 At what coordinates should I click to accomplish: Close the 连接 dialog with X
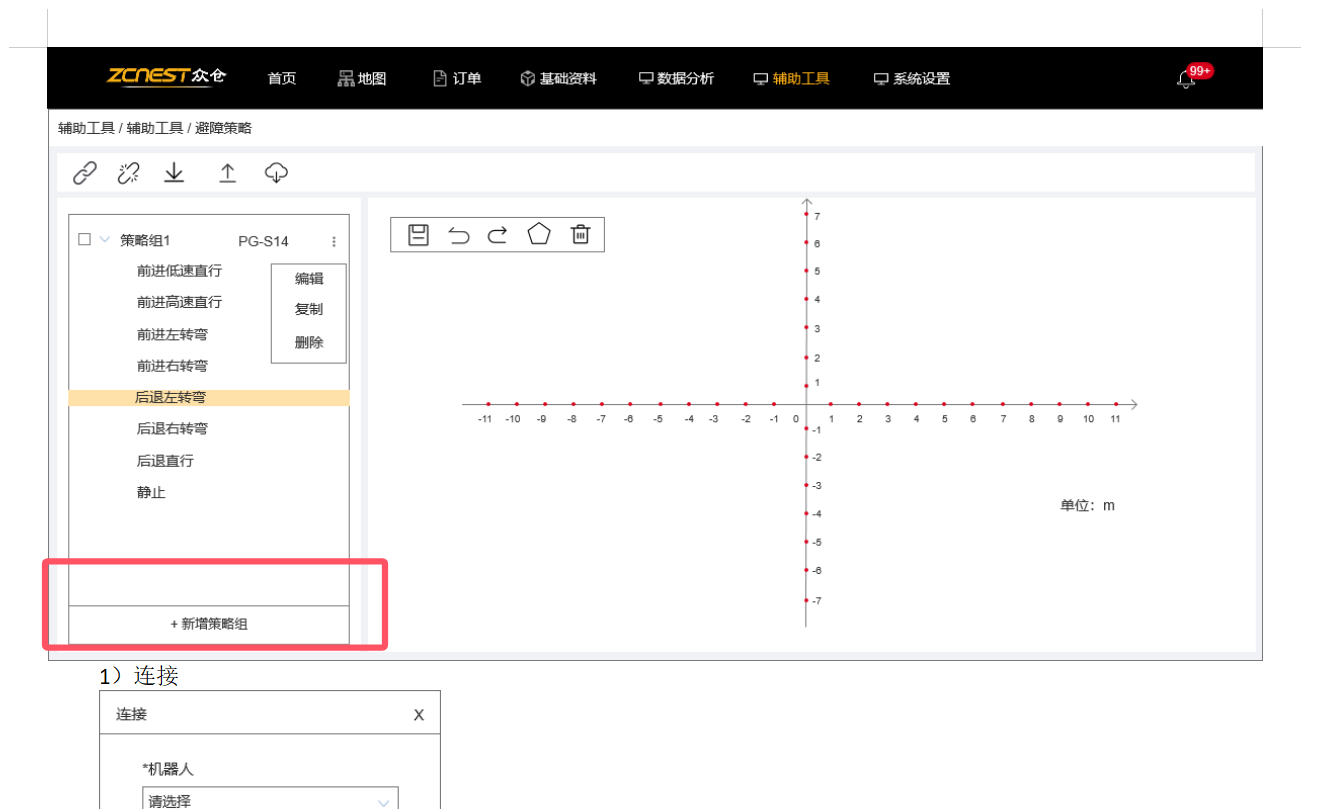point(419,714)
